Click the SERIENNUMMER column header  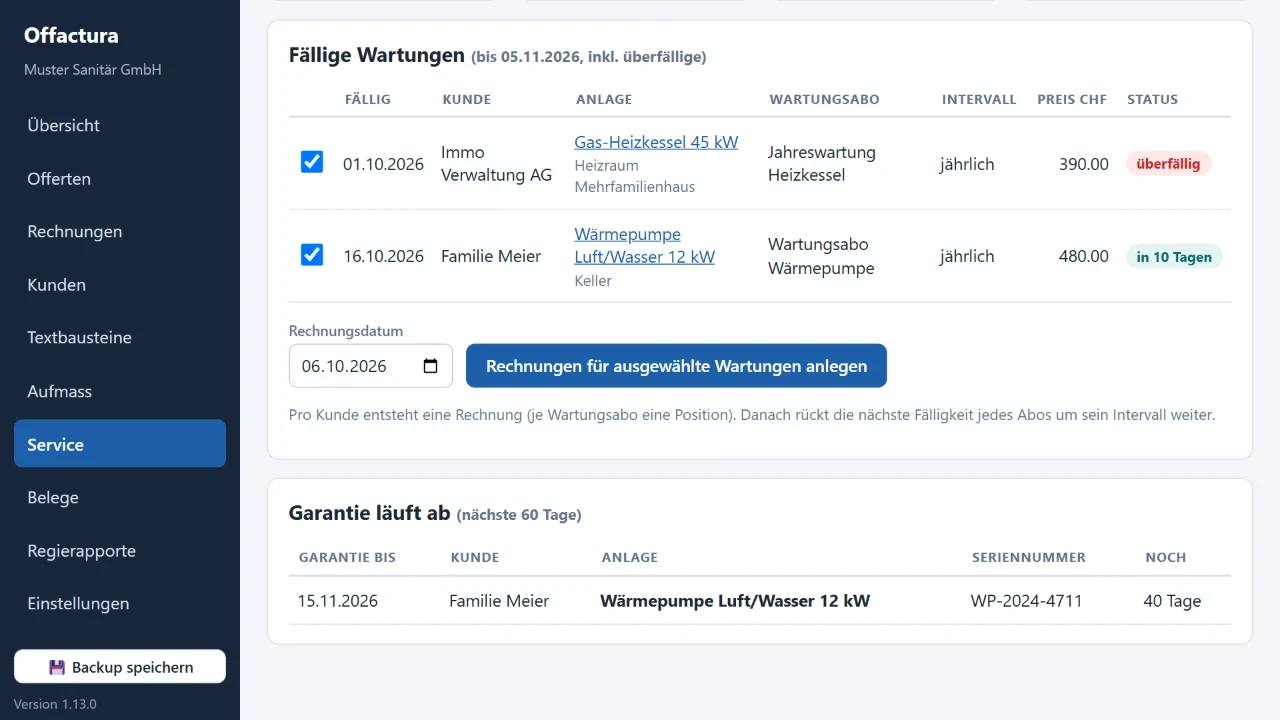pyautogui.click(x=1029, y=557)
